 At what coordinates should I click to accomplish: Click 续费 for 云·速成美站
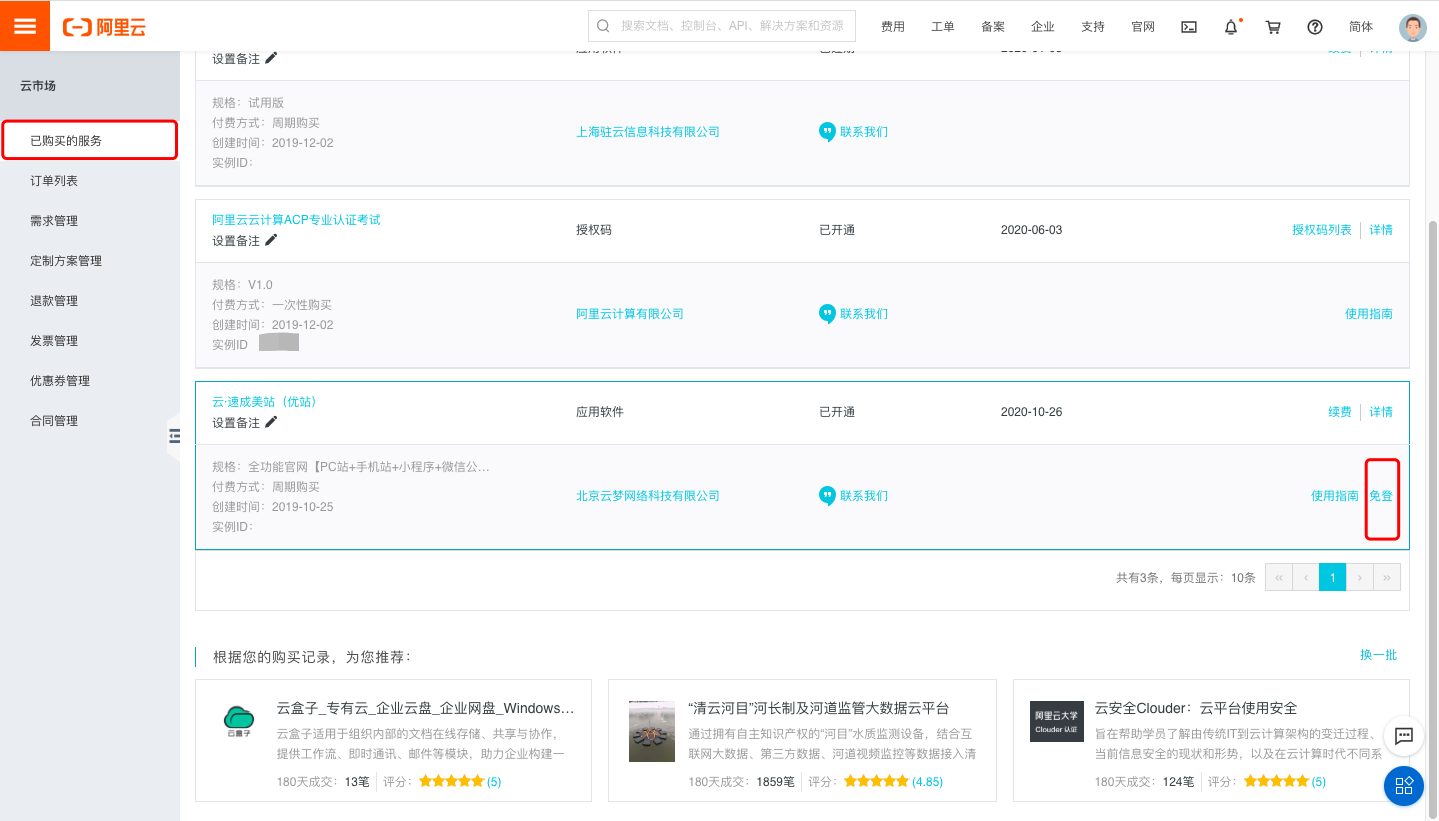(x=1340, y=412)
